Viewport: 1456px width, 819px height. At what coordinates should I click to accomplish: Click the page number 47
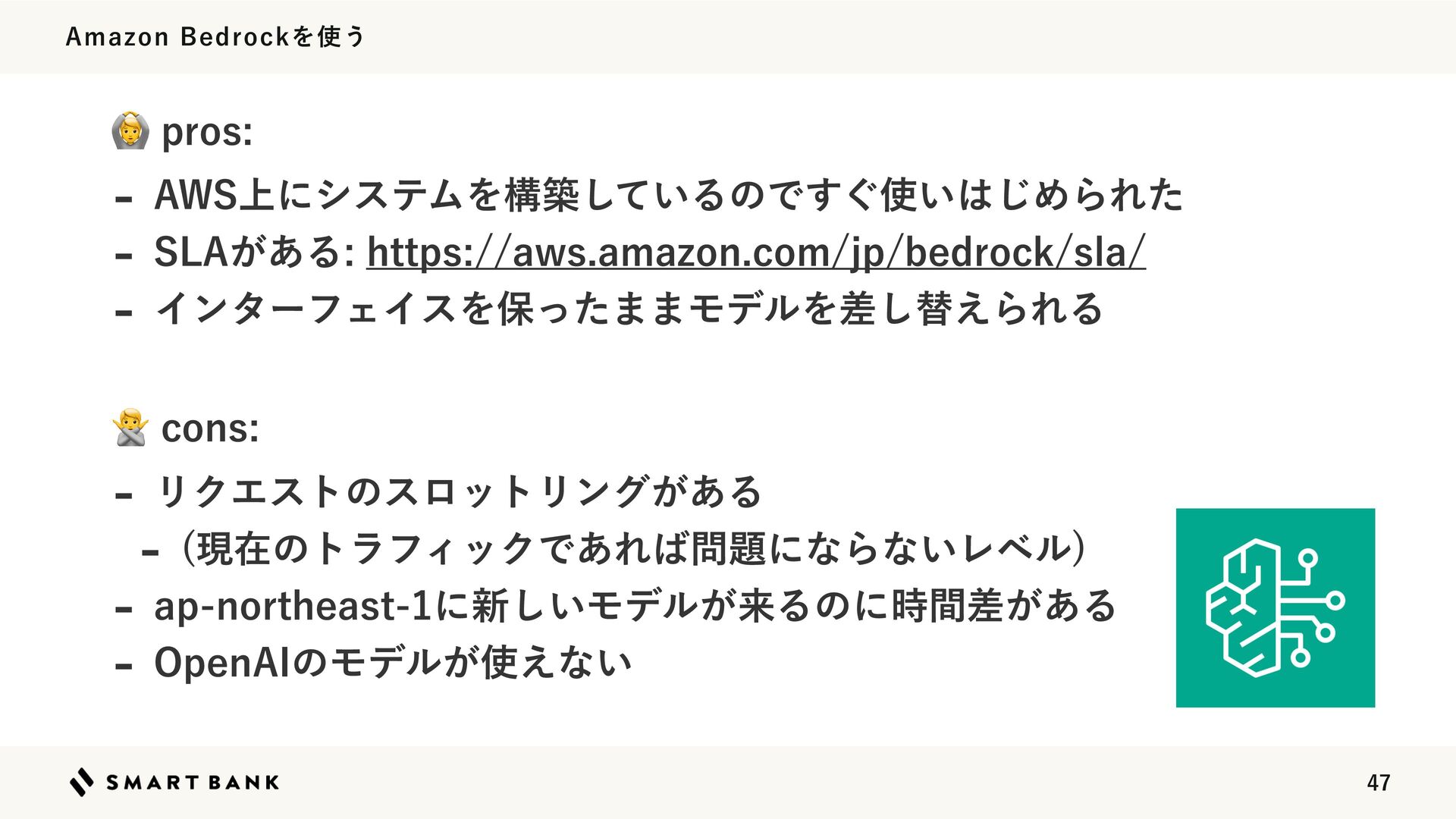point(1378,783)
